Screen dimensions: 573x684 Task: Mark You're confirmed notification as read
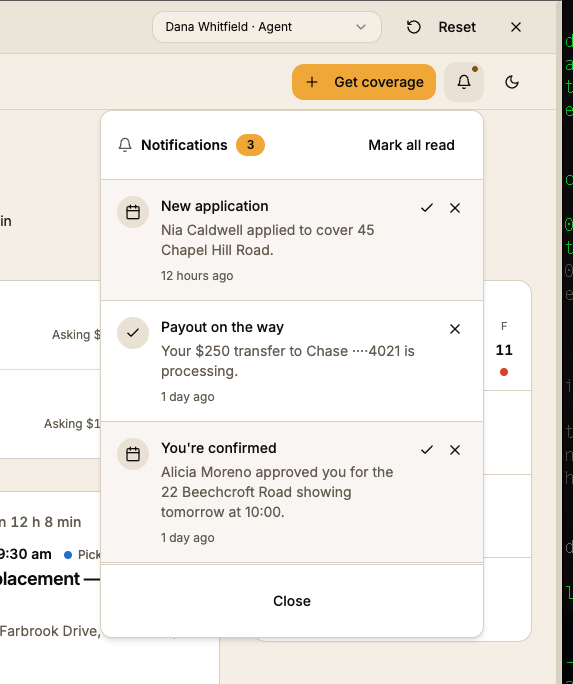coord(427,450)
